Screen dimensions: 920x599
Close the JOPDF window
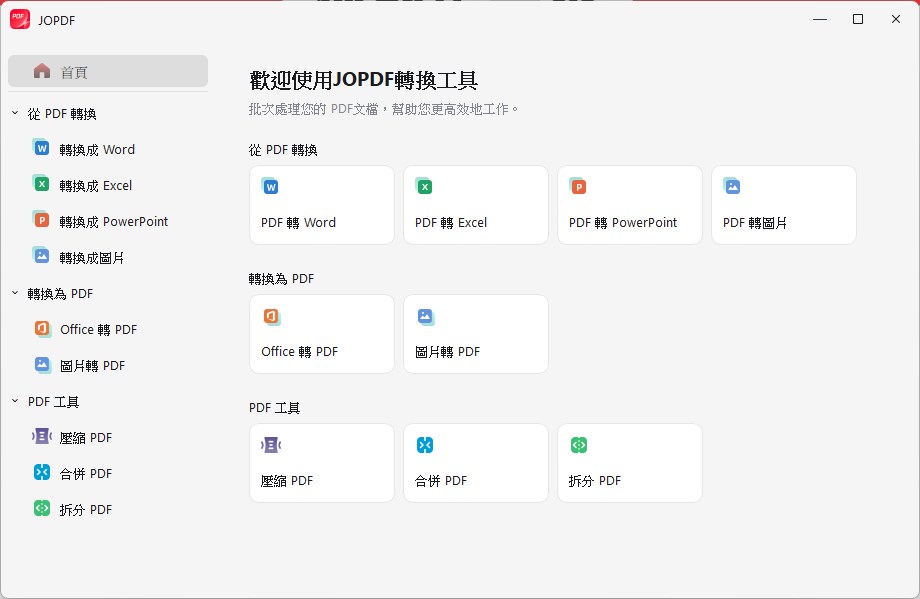[x=895, y=19]
